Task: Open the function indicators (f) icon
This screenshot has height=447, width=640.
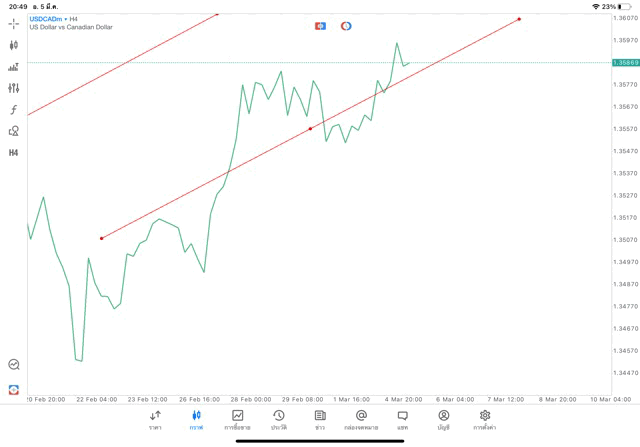Action: tap(13, 110)
